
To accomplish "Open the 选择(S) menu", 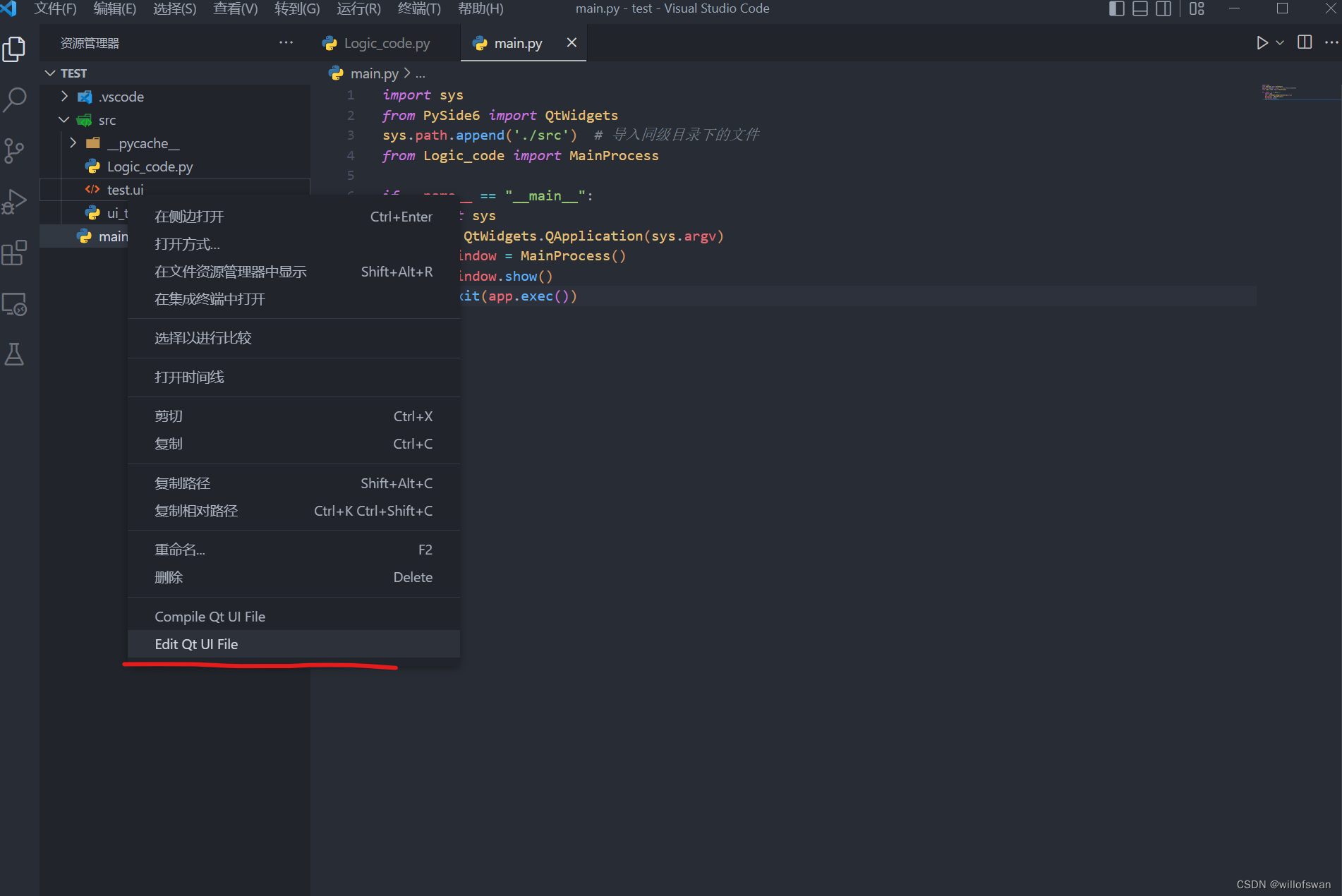I will coord(175,8).
